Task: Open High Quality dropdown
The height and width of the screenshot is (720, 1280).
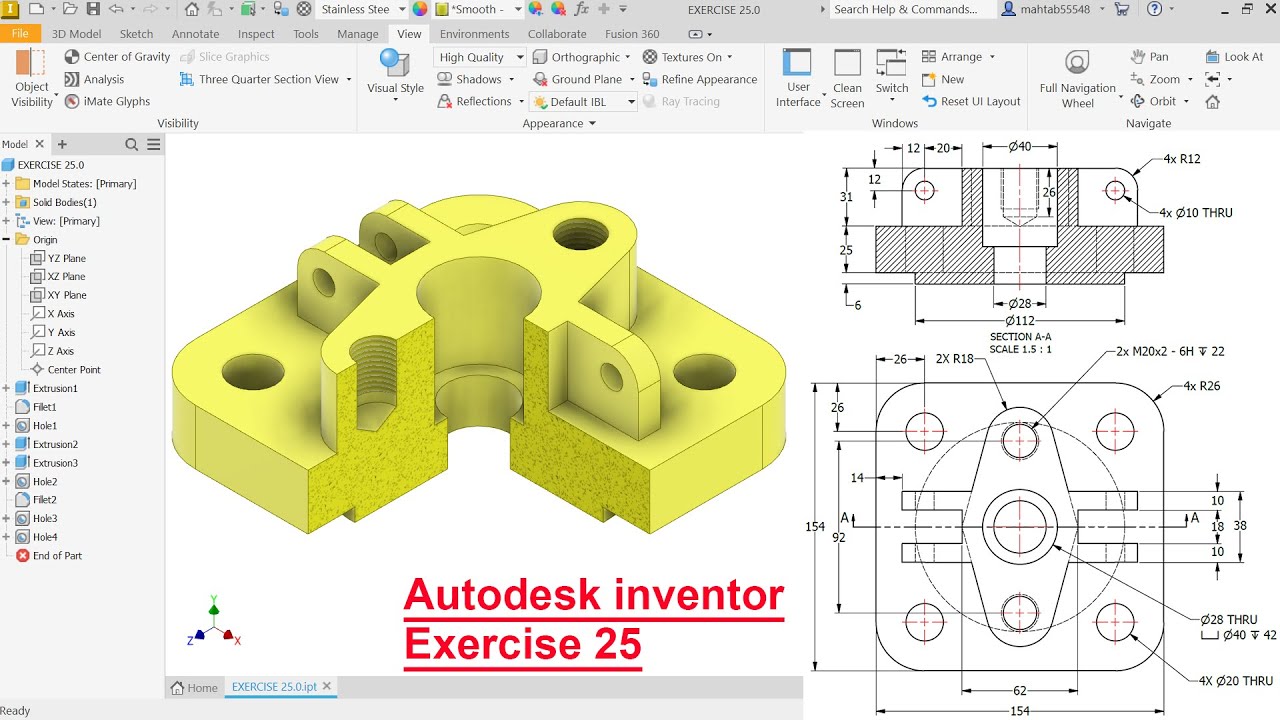Action: click(x=480, y=57)
